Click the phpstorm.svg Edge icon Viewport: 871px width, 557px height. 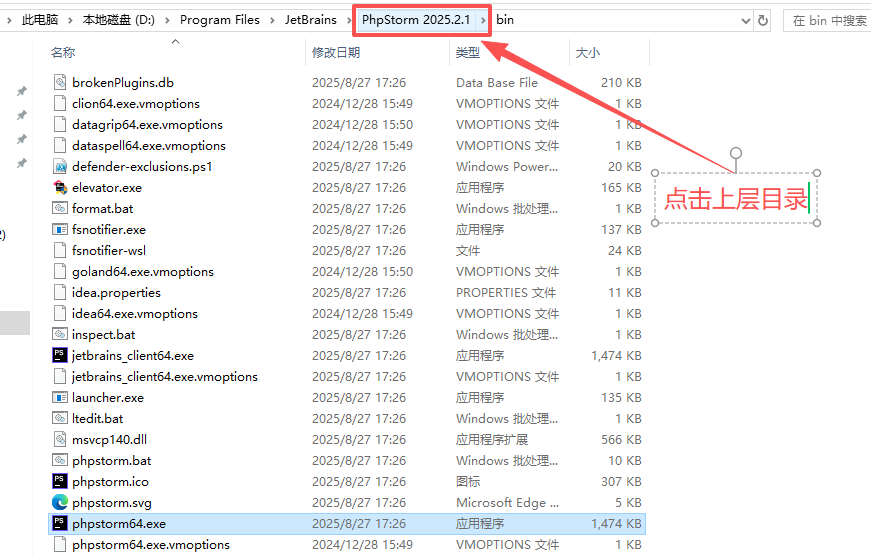point(59,502)
